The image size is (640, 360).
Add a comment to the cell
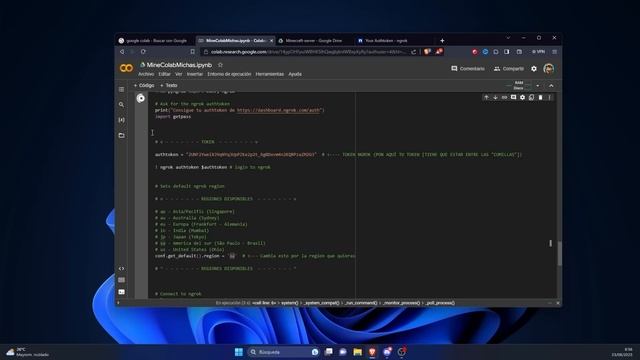coord(513,98)
